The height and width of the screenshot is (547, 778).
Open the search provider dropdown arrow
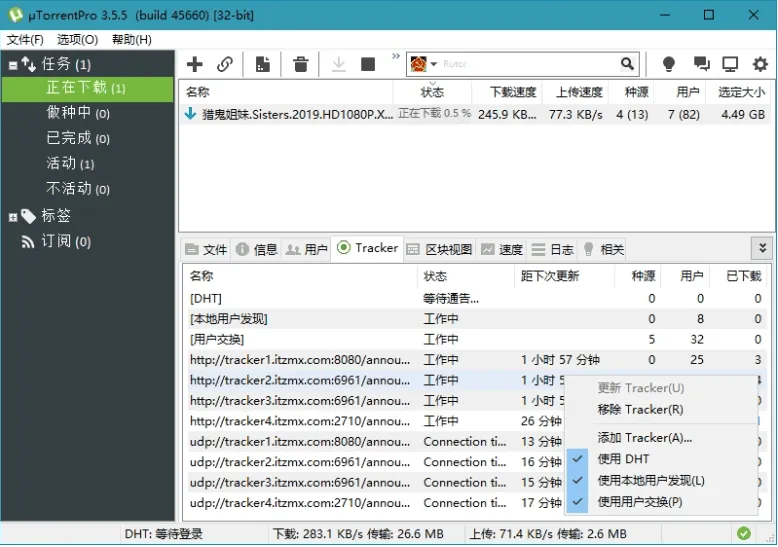click(x=434, y=65)
